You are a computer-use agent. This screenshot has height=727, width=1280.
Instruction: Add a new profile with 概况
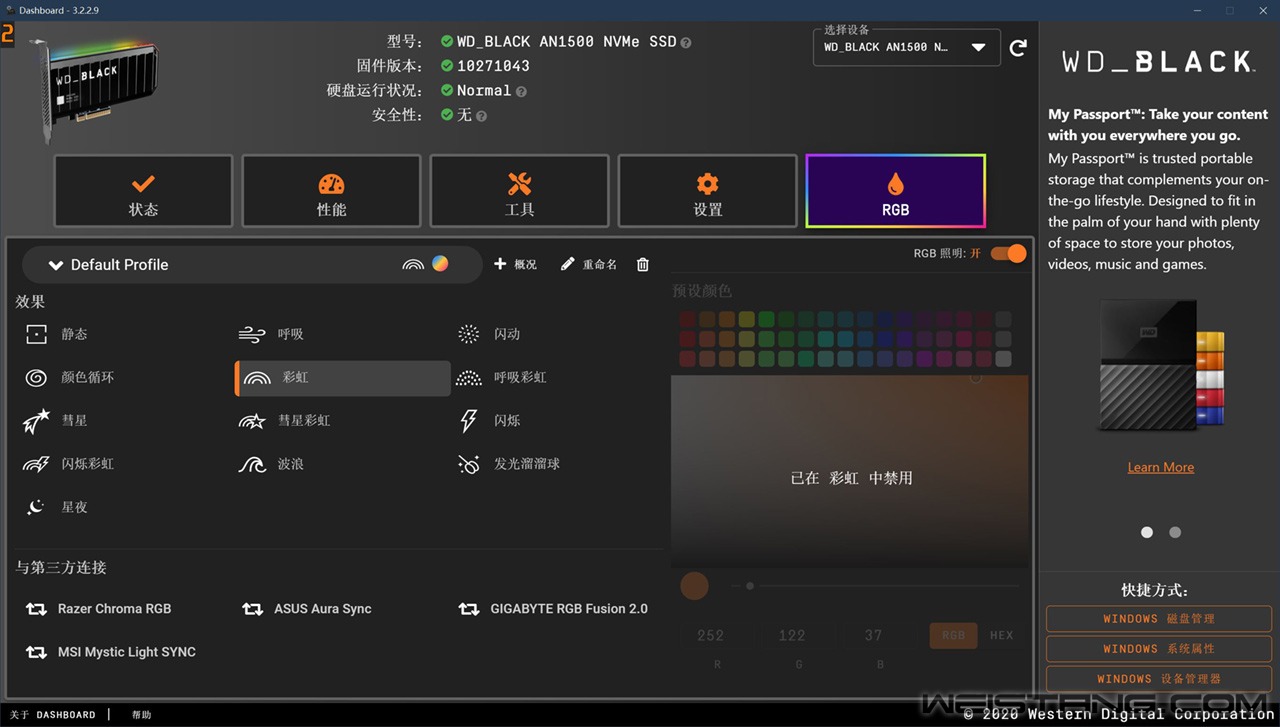515,264
